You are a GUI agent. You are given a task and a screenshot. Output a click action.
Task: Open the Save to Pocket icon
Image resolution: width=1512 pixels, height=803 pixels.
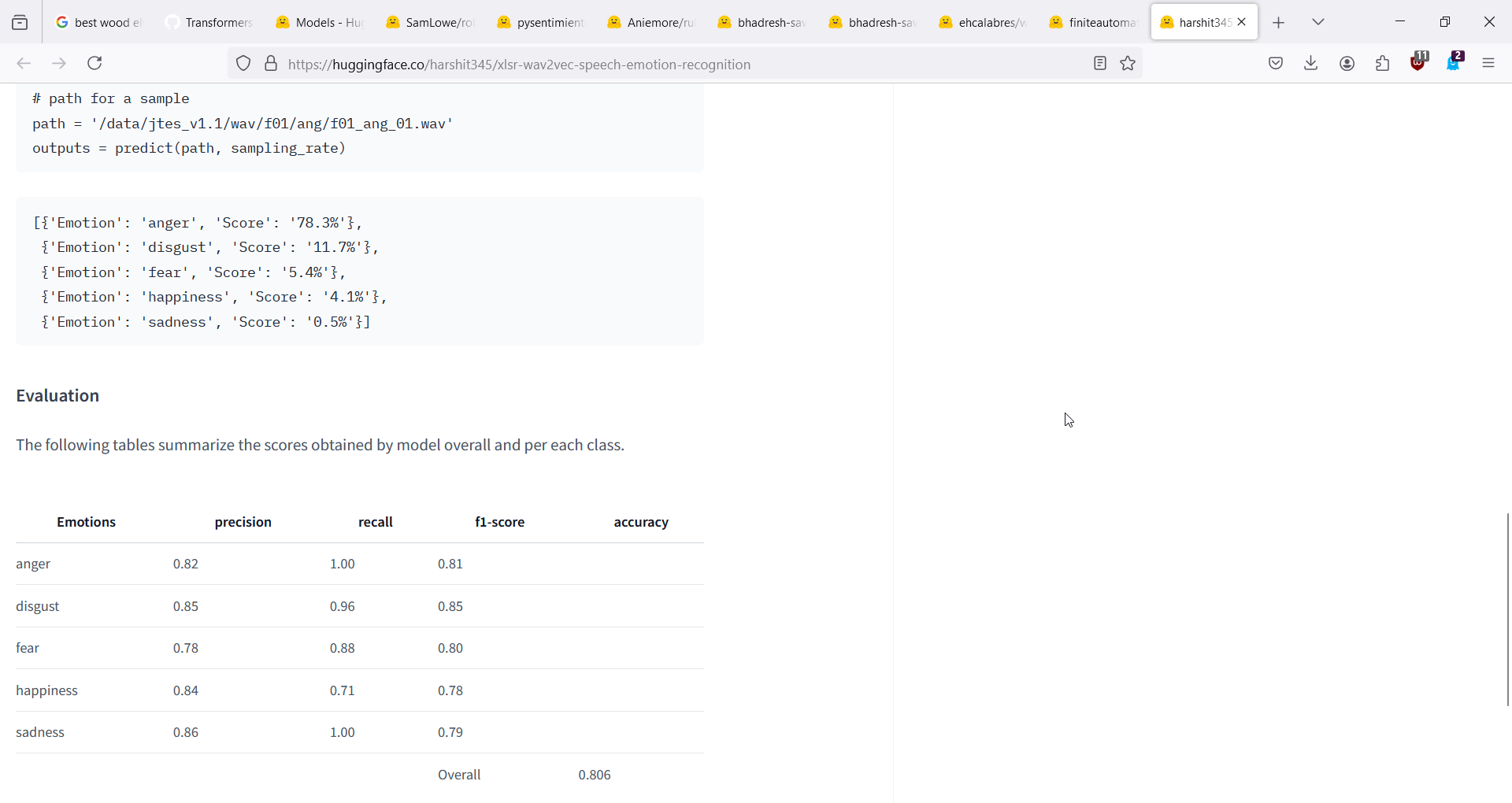point(1277,64)
